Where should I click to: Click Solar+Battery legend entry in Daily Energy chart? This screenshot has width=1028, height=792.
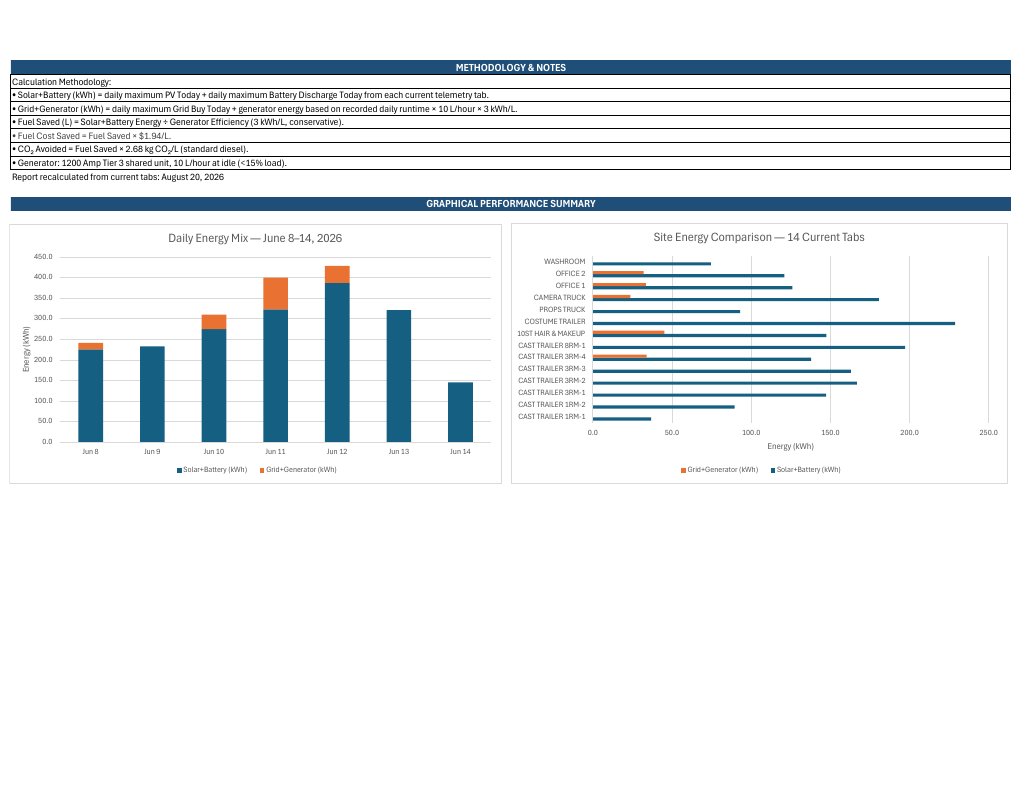tap(212, 470)
